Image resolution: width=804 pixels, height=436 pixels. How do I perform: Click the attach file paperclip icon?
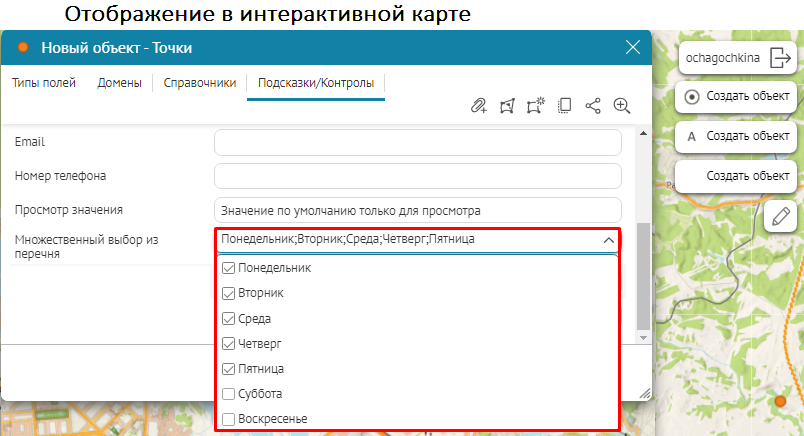(478, 106)
